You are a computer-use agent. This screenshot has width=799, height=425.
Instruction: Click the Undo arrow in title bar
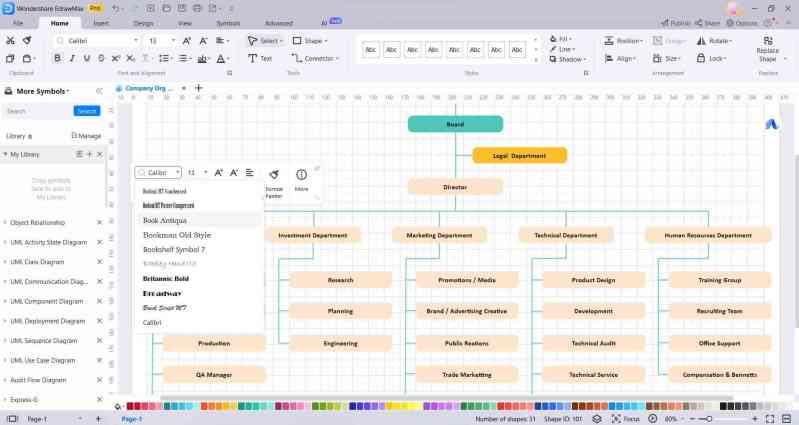point(116,9)
